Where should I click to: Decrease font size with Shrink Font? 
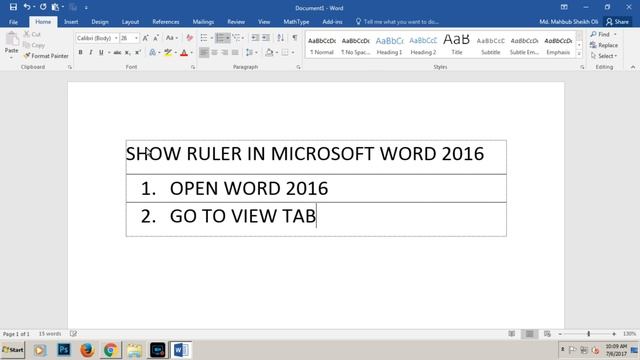click(x=156, y=38)
